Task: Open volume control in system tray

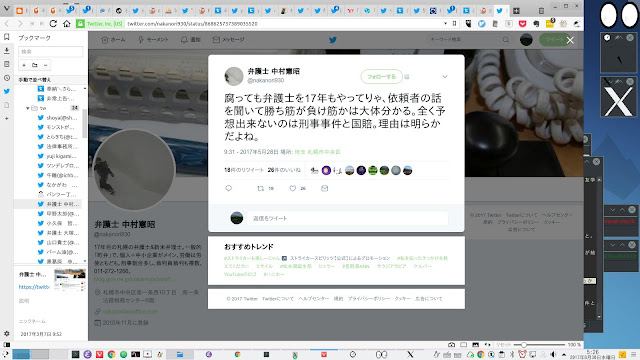Action: pos(553,354)
